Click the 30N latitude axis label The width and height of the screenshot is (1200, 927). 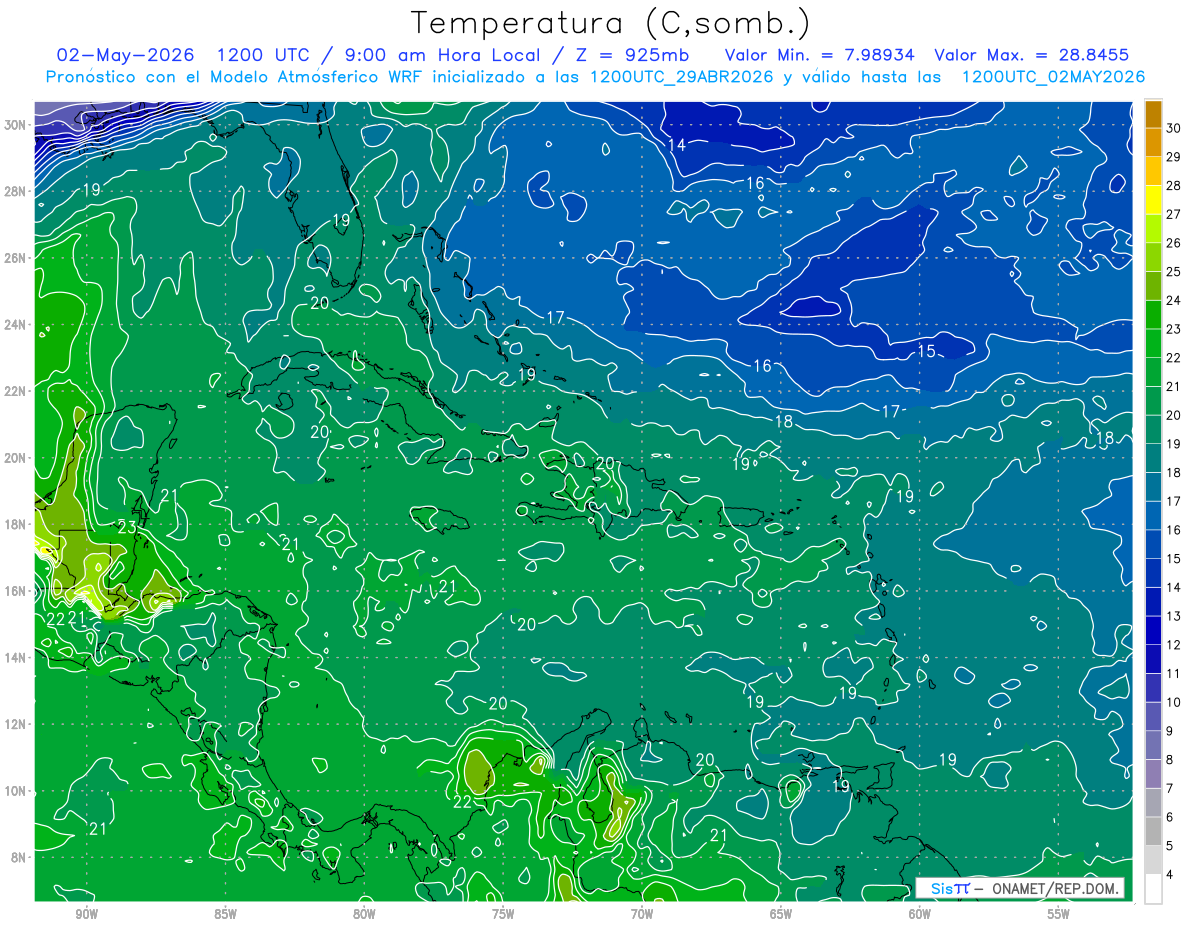coord(16,125)
